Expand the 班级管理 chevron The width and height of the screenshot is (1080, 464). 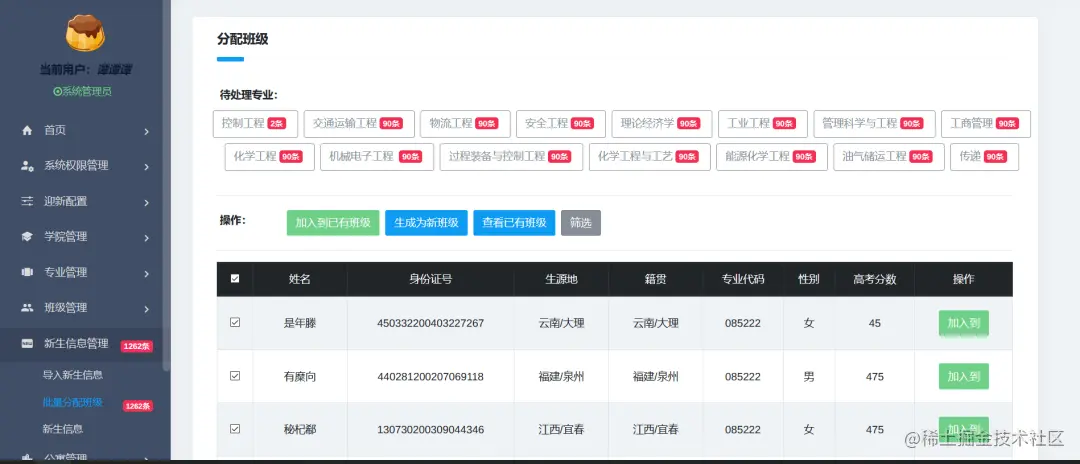point(147,309)
